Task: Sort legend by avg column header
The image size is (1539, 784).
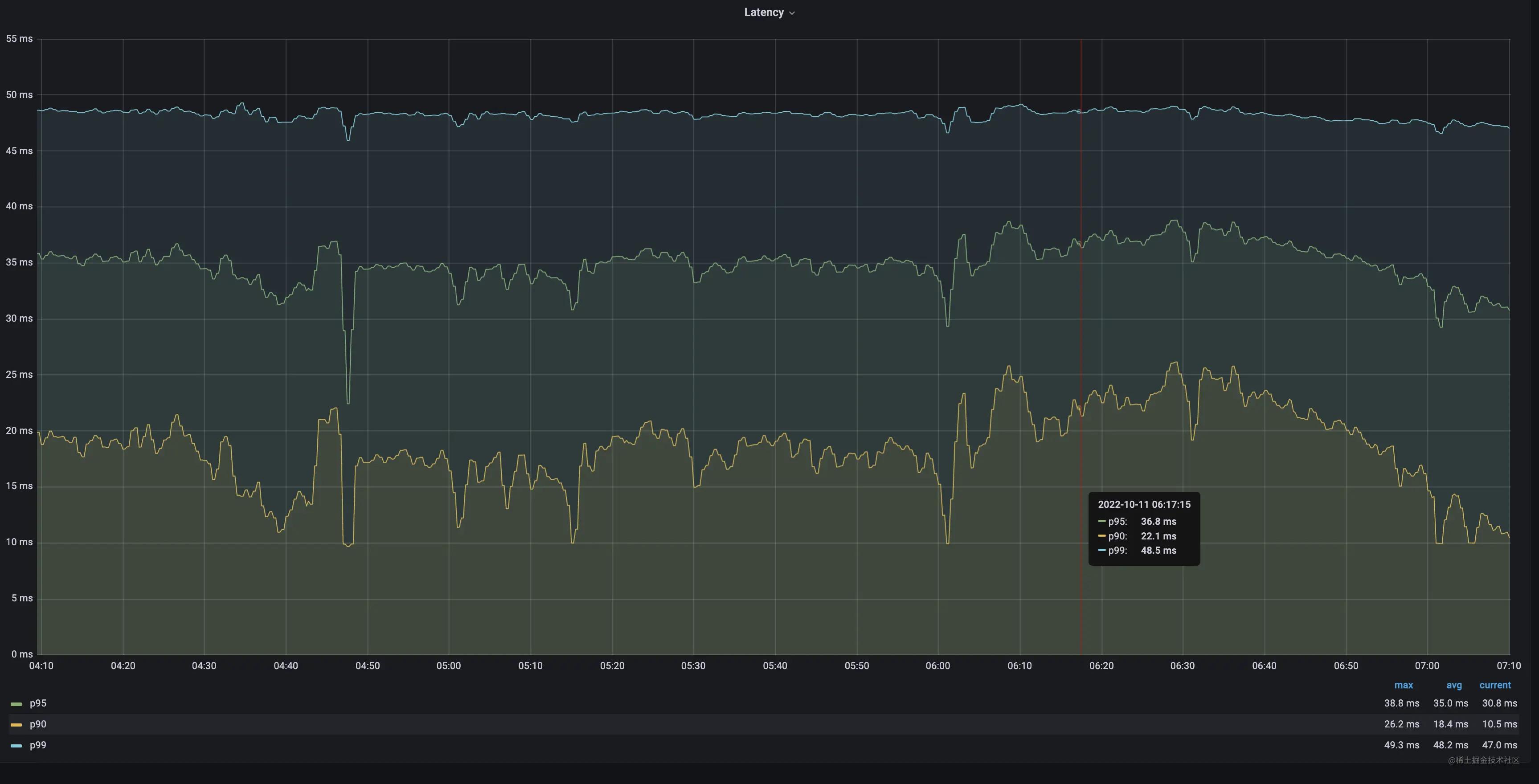Action: point(1453,686)
